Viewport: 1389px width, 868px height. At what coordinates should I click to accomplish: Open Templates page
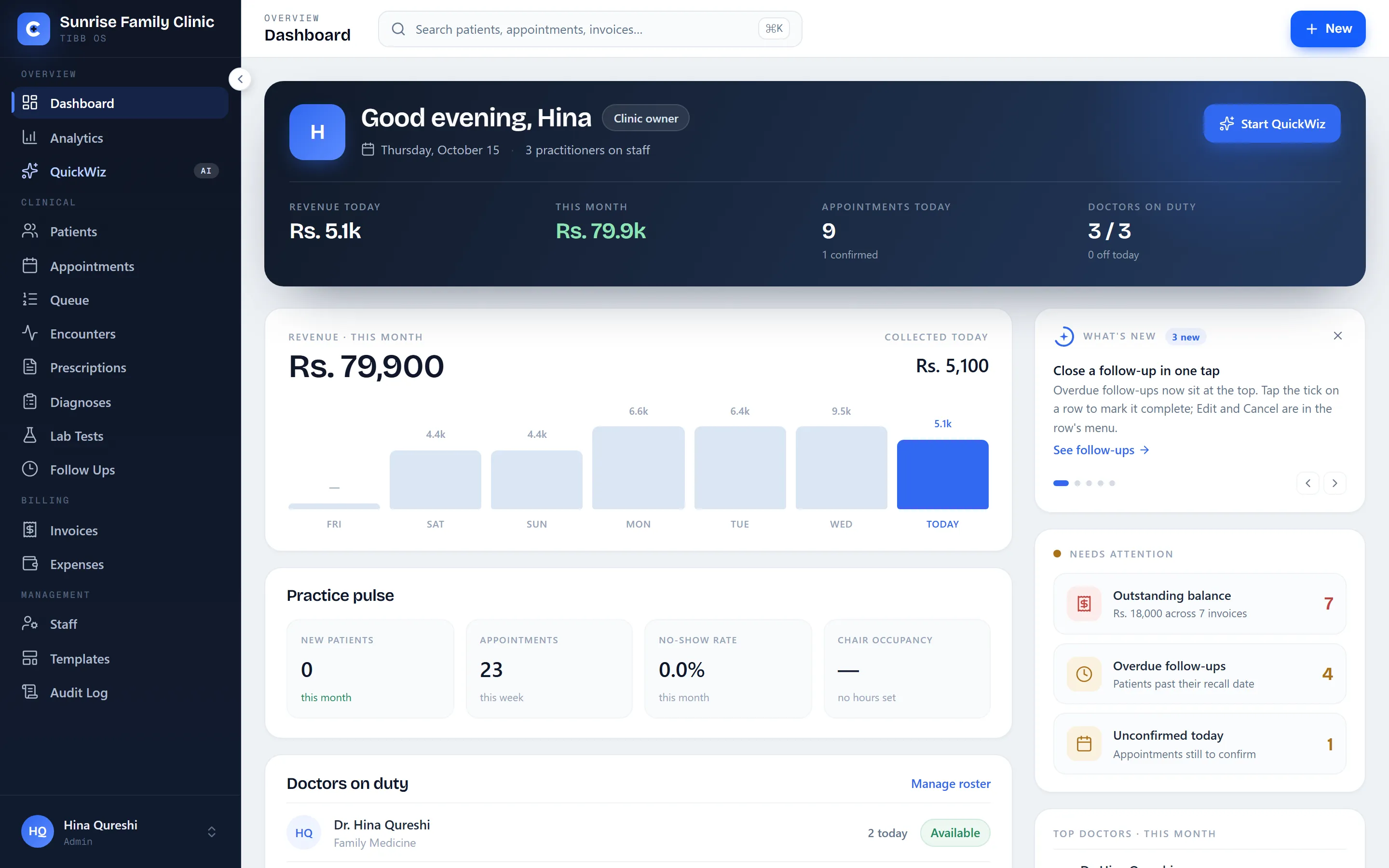[120, 658]
